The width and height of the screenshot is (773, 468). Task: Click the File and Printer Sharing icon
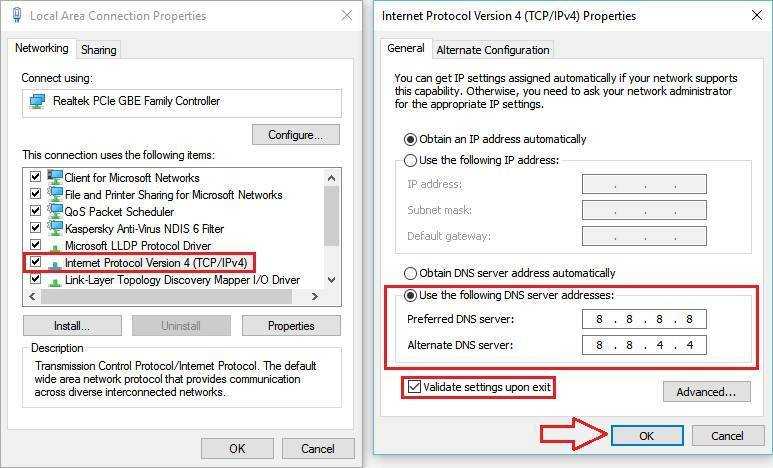pyautogui.click(x=55, y=194)
